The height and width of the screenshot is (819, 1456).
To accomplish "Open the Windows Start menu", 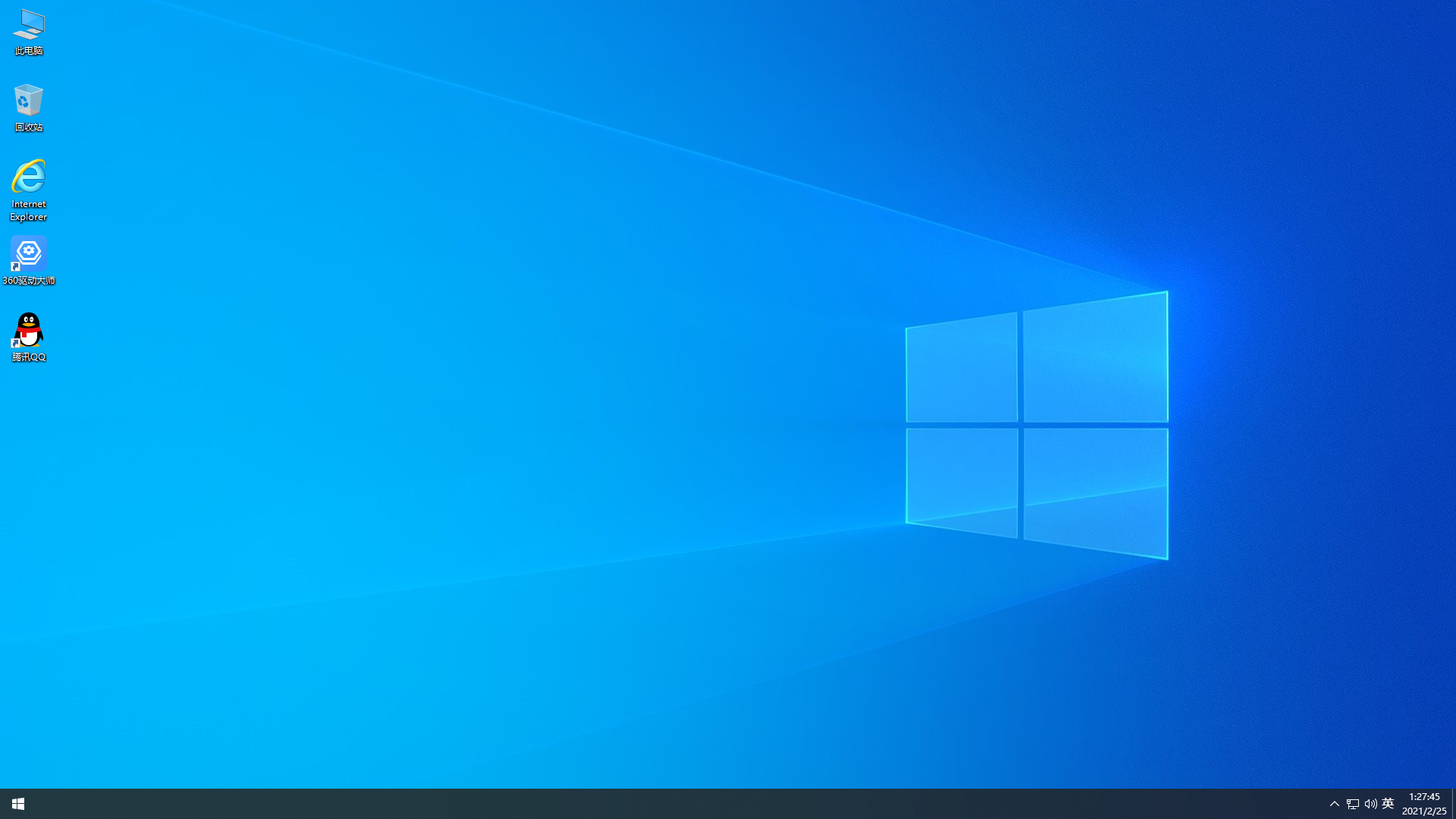I will click(x=18, y=804).
